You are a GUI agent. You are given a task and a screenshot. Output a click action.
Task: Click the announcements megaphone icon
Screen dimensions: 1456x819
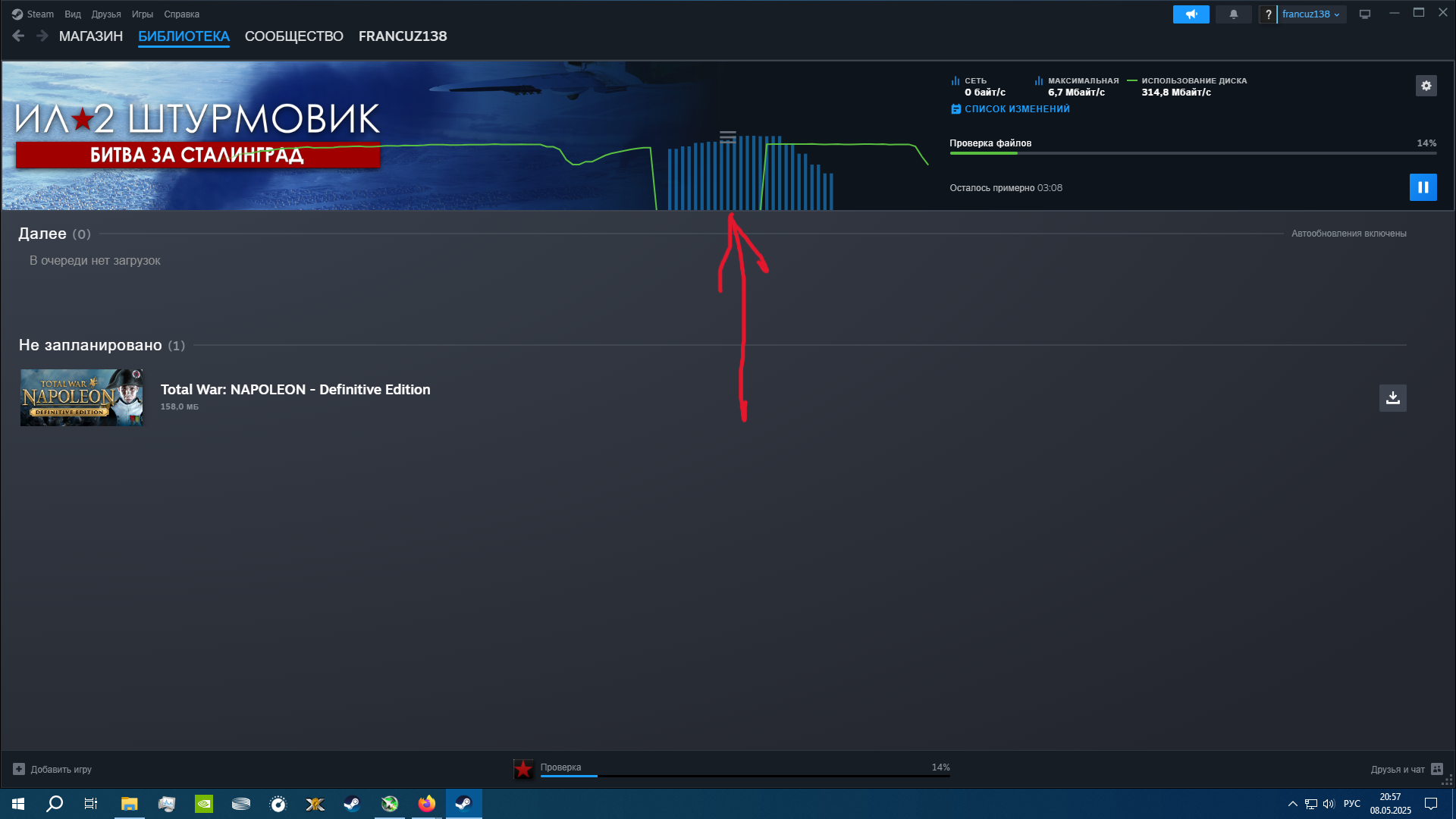(x=1191, y=14)
